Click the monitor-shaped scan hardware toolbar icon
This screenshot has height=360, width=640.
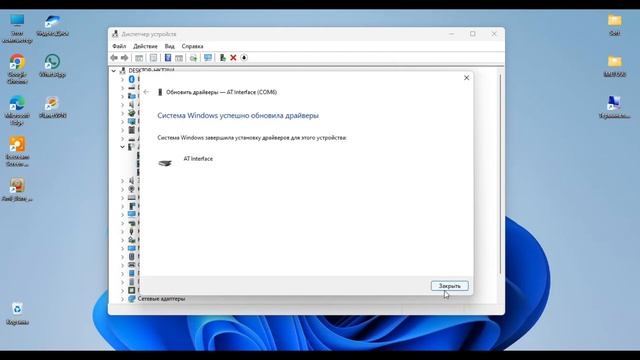tap(208, 58)
